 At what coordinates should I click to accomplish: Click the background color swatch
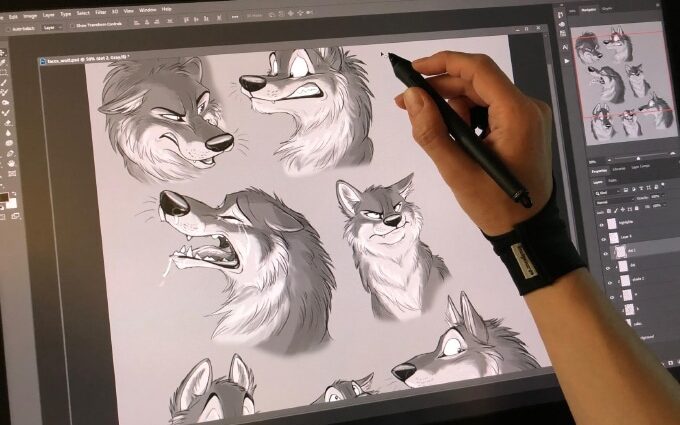point(12,203)
